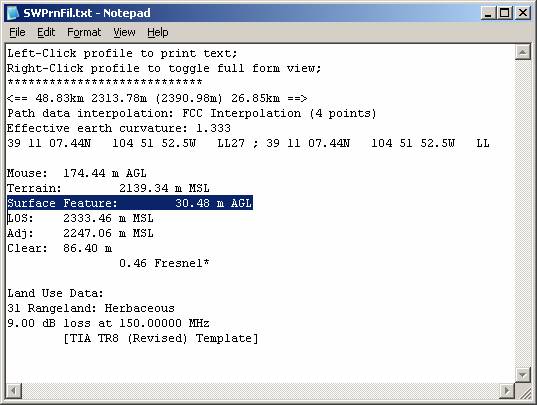Screen dimensions: 537x405
Task: Close the SWPrnFil.txt Notepad window
Action: [x=523, y=13]
